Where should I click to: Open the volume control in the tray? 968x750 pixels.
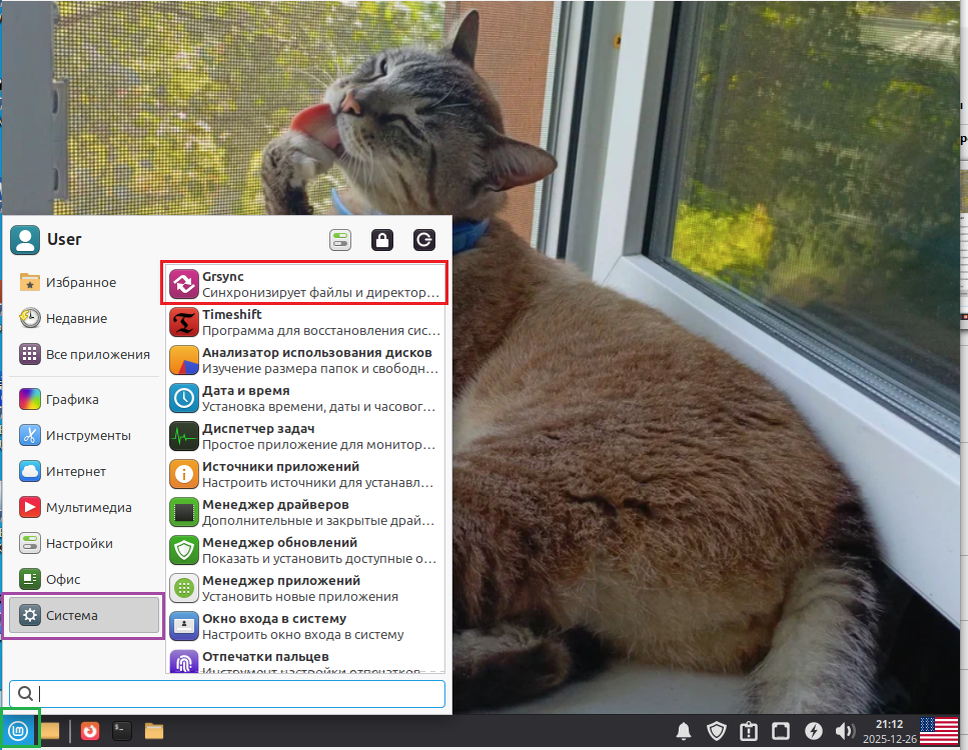coord(845,730)
